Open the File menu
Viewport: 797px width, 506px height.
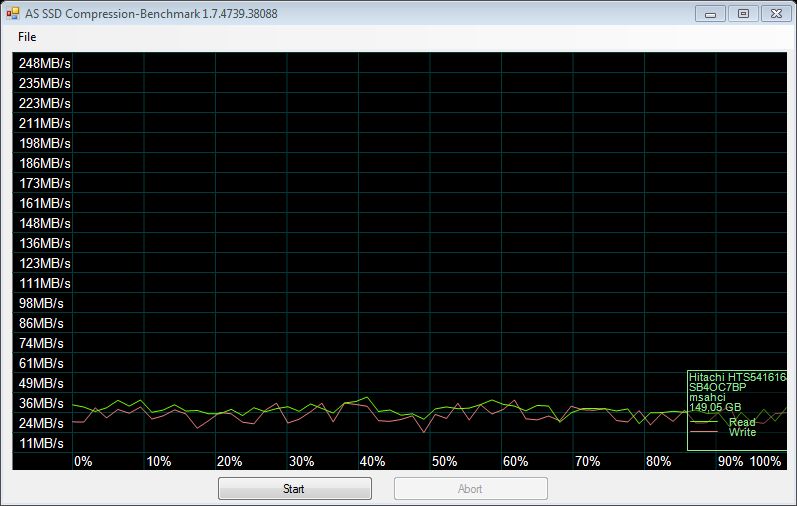coord(26,37)
